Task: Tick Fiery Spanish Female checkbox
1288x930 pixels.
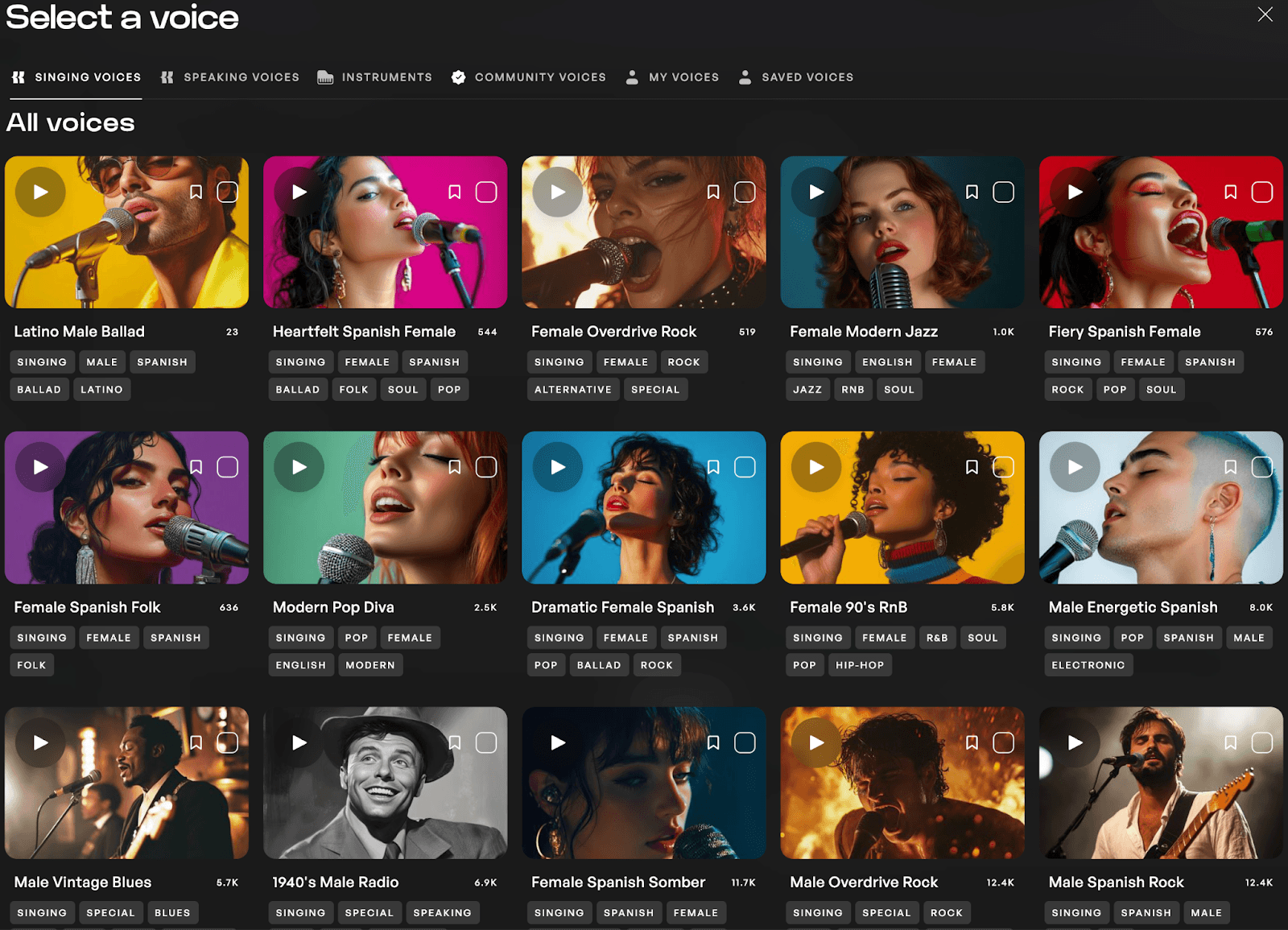Action: (1262, 192)
